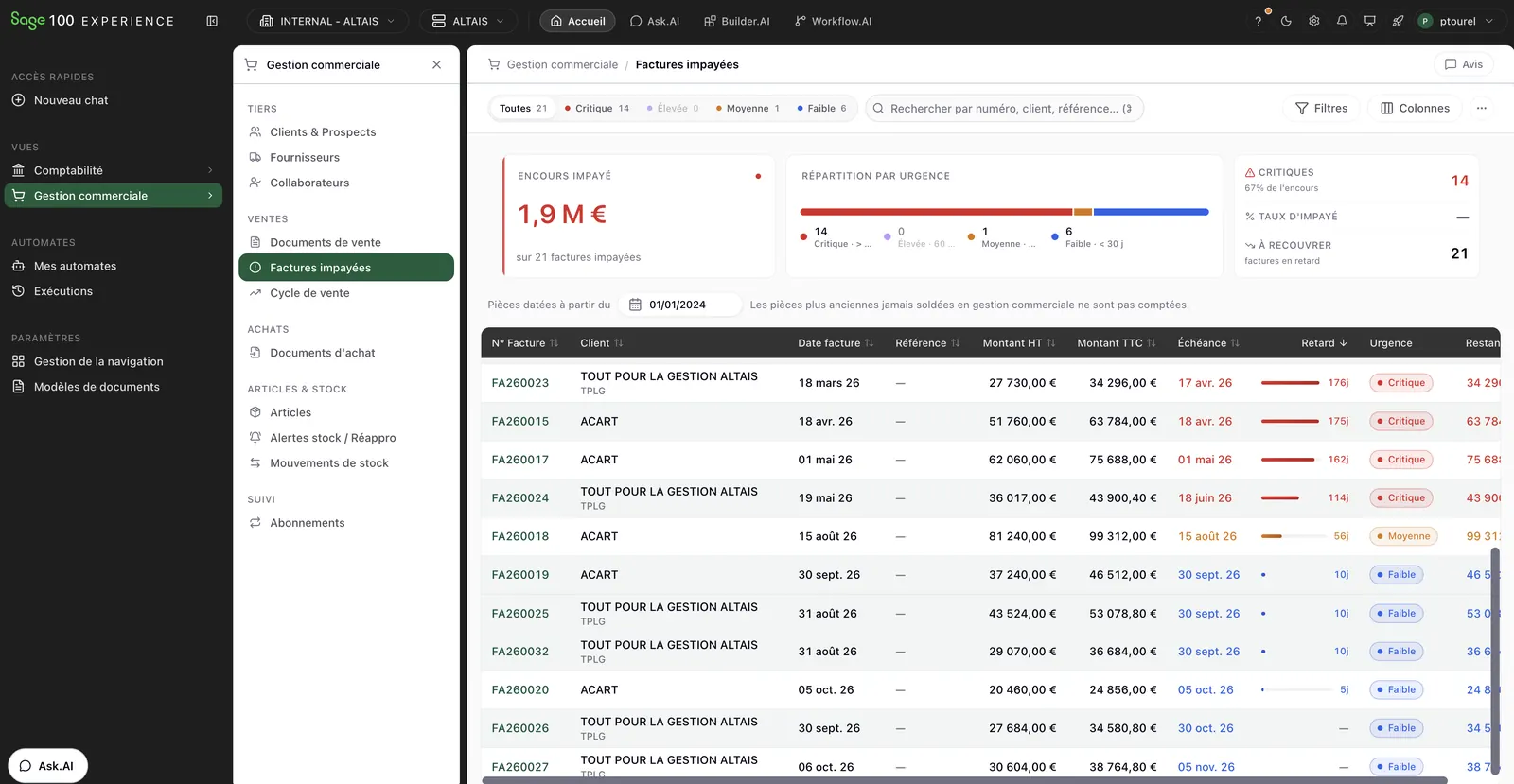The image size is (1514, 784).
Task: Open notifications bell icon
Action: (1342, 21)
